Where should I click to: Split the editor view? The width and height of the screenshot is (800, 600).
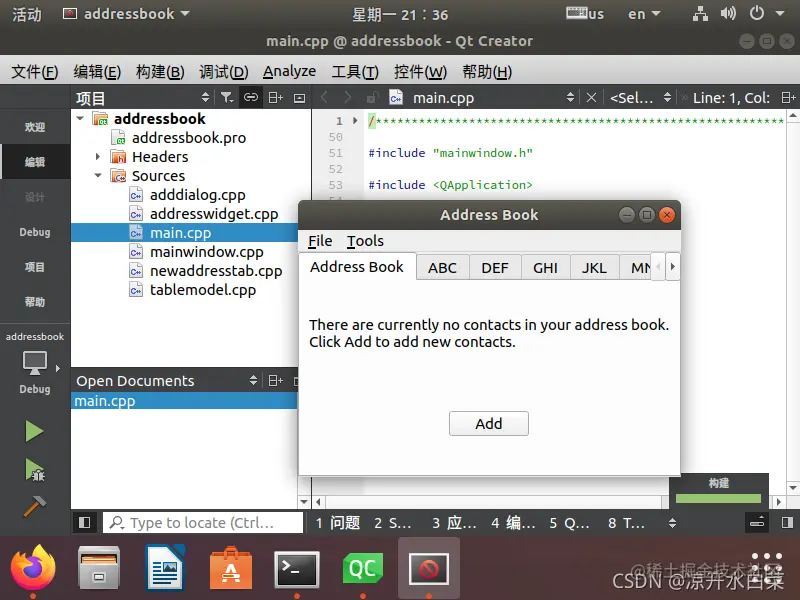[789, 97]
